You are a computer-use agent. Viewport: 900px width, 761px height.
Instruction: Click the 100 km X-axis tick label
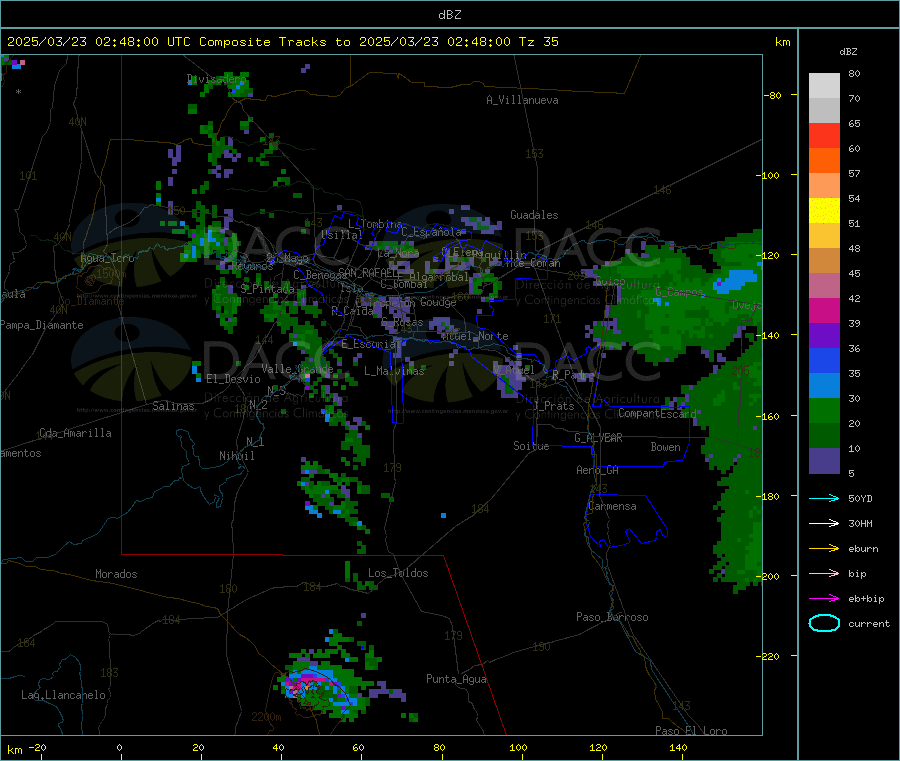518,748
